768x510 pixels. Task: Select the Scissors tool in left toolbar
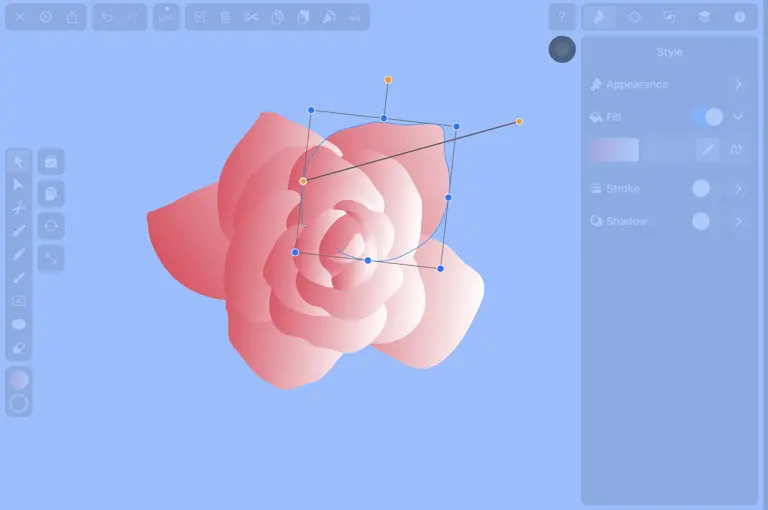pyautogui.click(x=19, y=208)
